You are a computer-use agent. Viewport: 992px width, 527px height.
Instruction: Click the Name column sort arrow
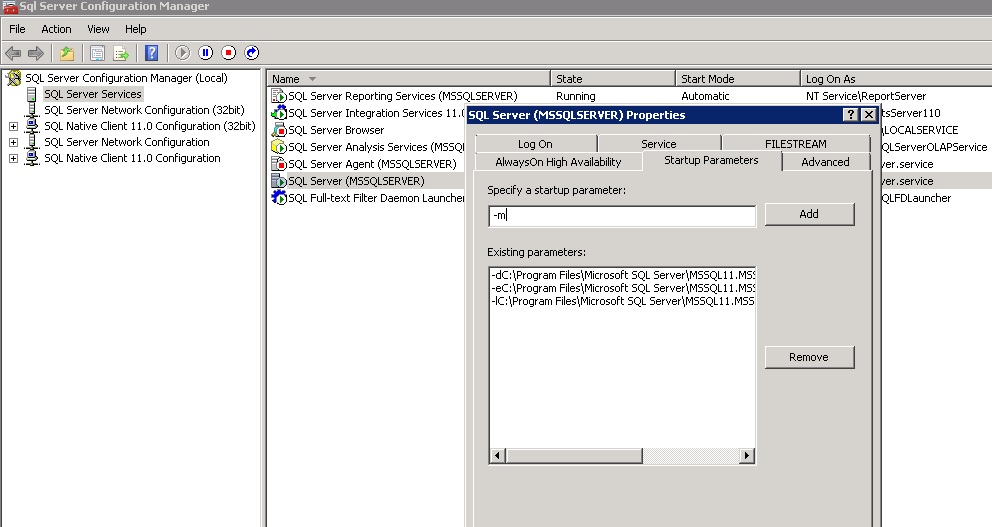point(312,79)
